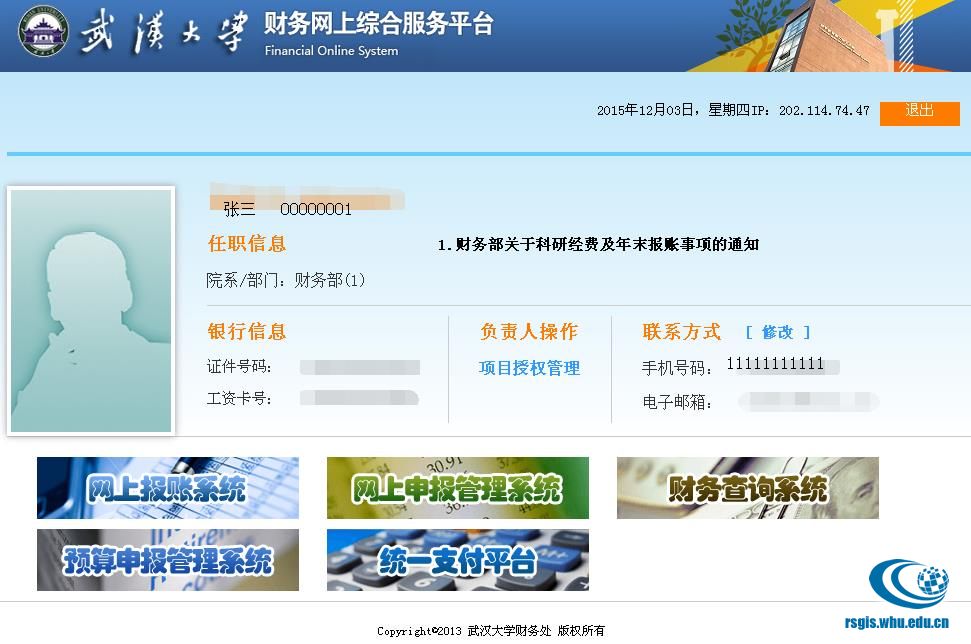
Task: Click the Copyright©2013 武汉大学财务处 footer text
Action: click(x=491, y=631)
